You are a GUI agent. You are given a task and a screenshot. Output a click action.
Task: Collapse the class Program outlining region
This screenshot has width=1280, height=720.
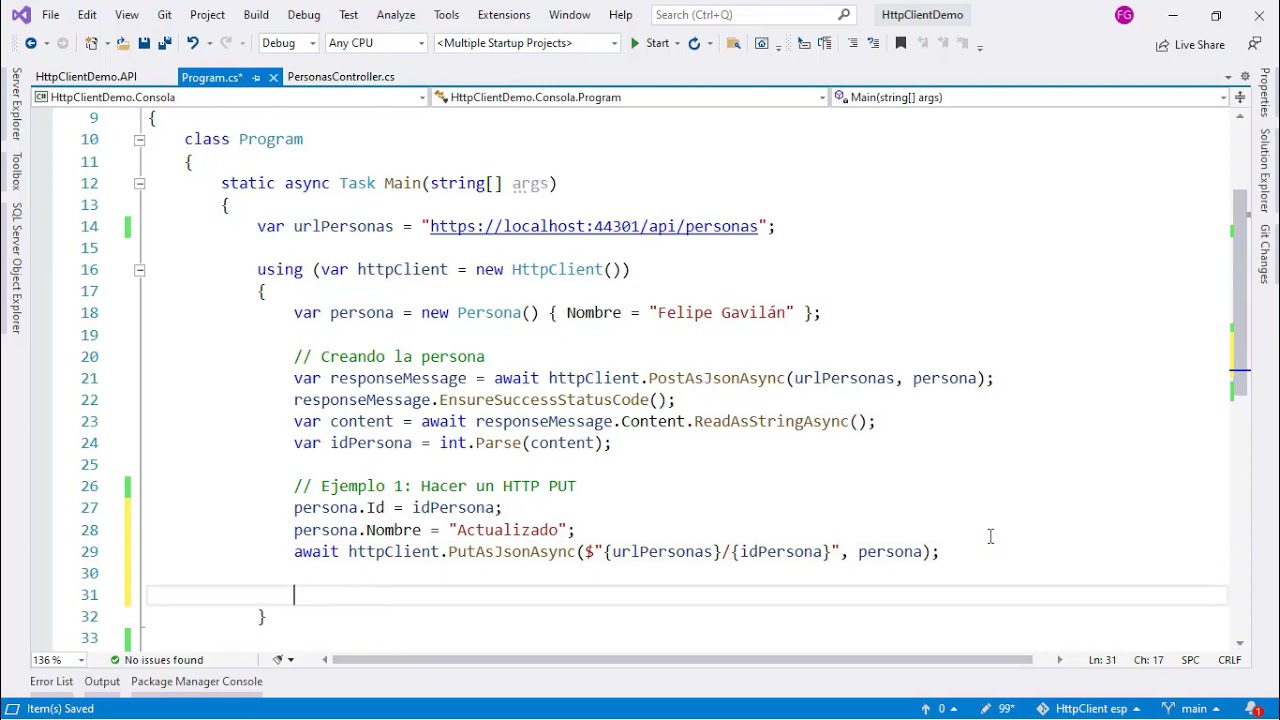(x=139, y=140)
